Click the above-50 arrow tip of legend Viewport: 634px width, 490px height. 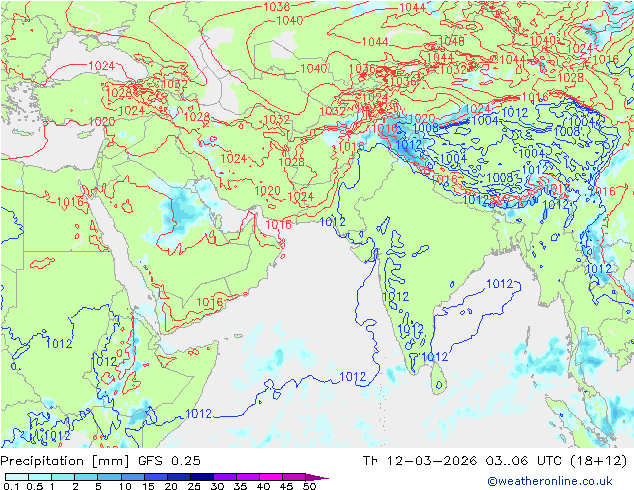coord(317,477)
